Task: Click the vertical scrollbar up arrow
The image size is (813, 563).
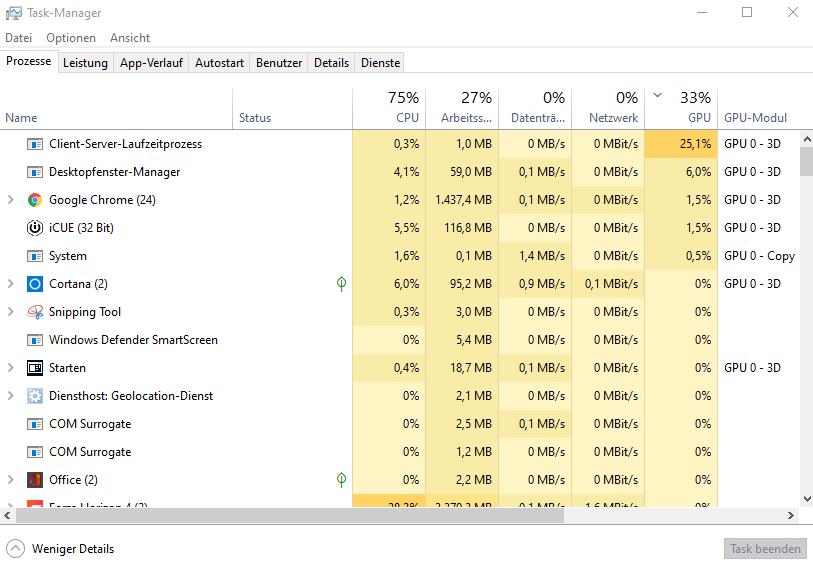Action: tap(807, 139)
